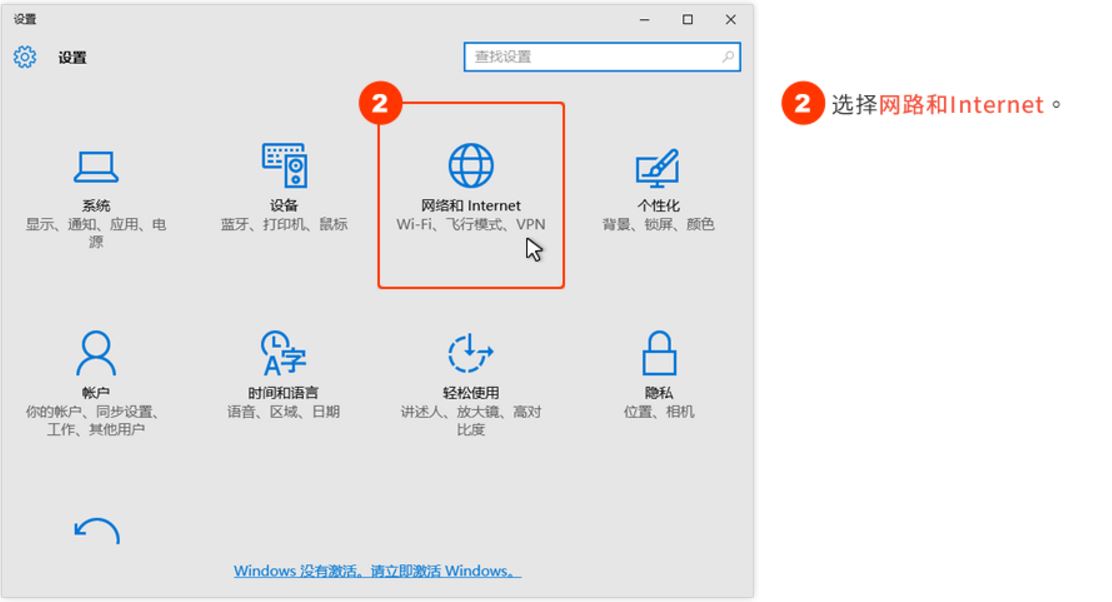1112x602 pixels.
Task: Open the Personalization (个性化) monitor-pen icon
Action: click(x=657, y=168)
